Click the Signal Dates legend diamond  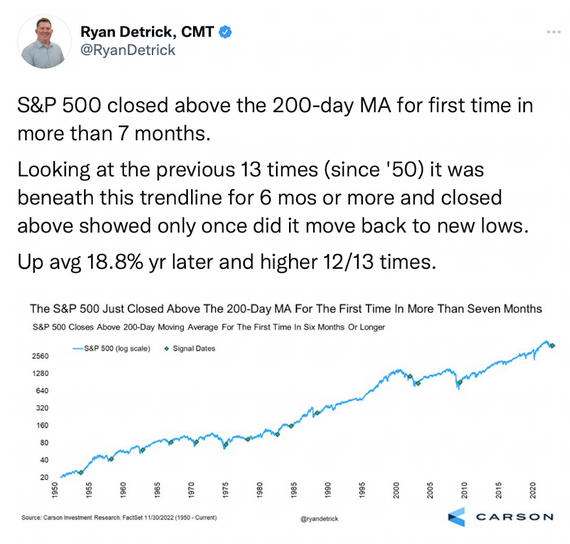167,349
